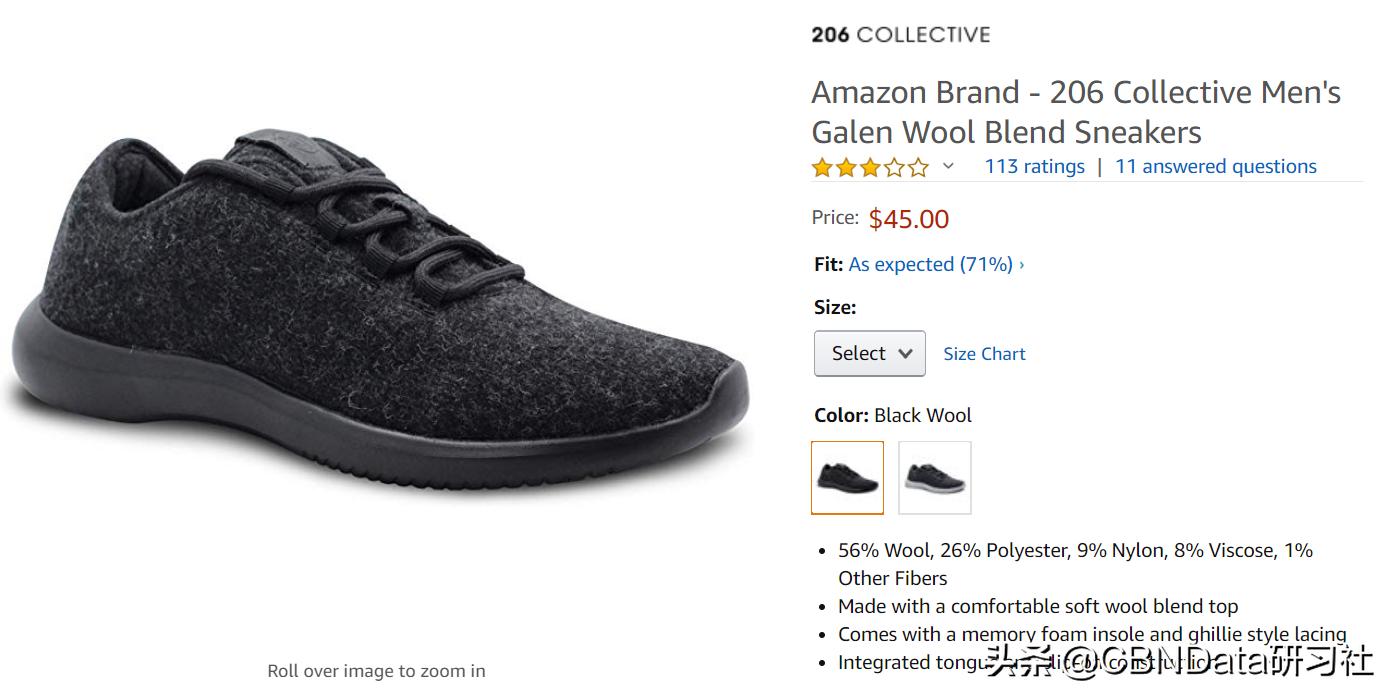Screen dimensions: 1395x700
Task: Open the 113 ratings link
Action: pos(1034,166)
